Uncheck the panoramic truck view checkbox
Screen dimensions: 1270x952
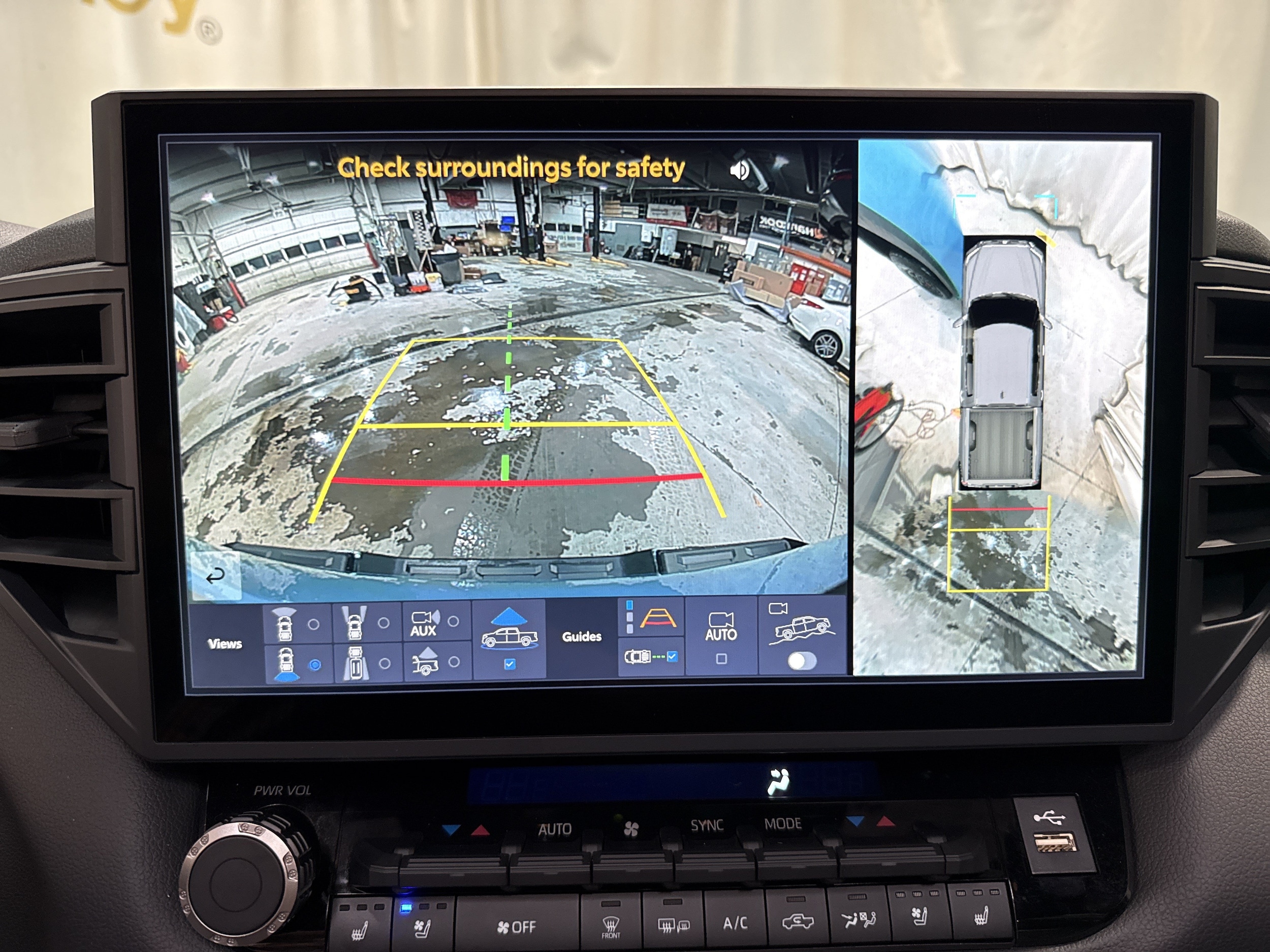tap(509, 664)
